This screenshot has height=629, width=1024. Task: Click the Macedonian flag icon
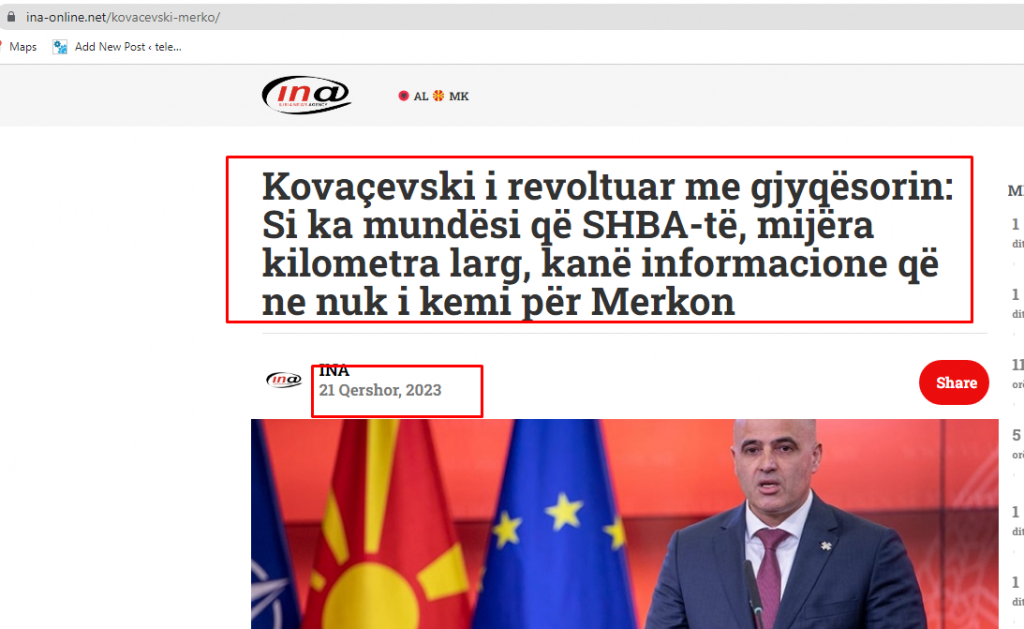click(x=438, y=96)
